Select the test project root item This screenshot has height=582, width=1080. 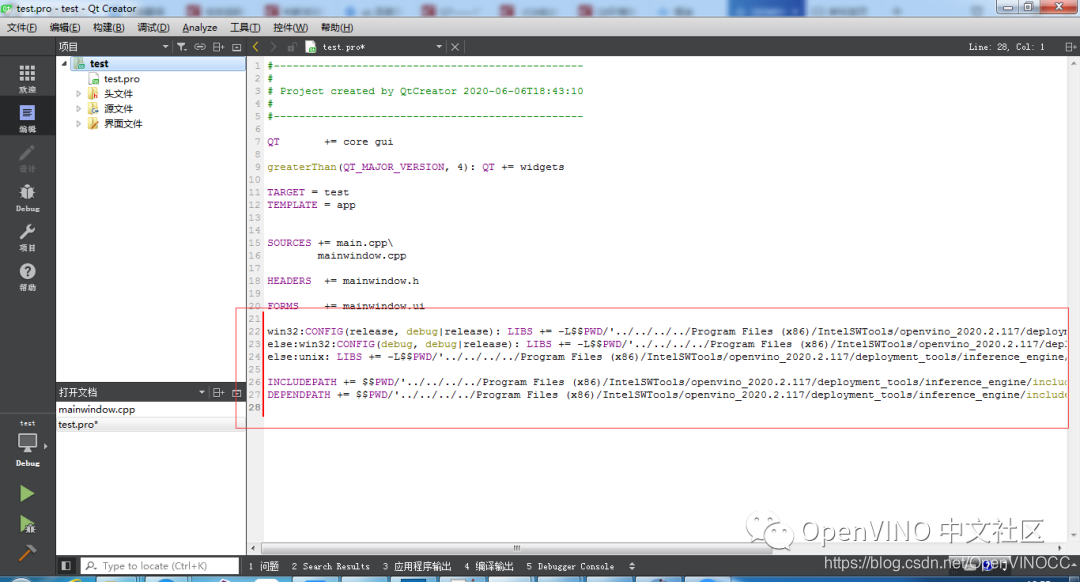pos(98,63)
